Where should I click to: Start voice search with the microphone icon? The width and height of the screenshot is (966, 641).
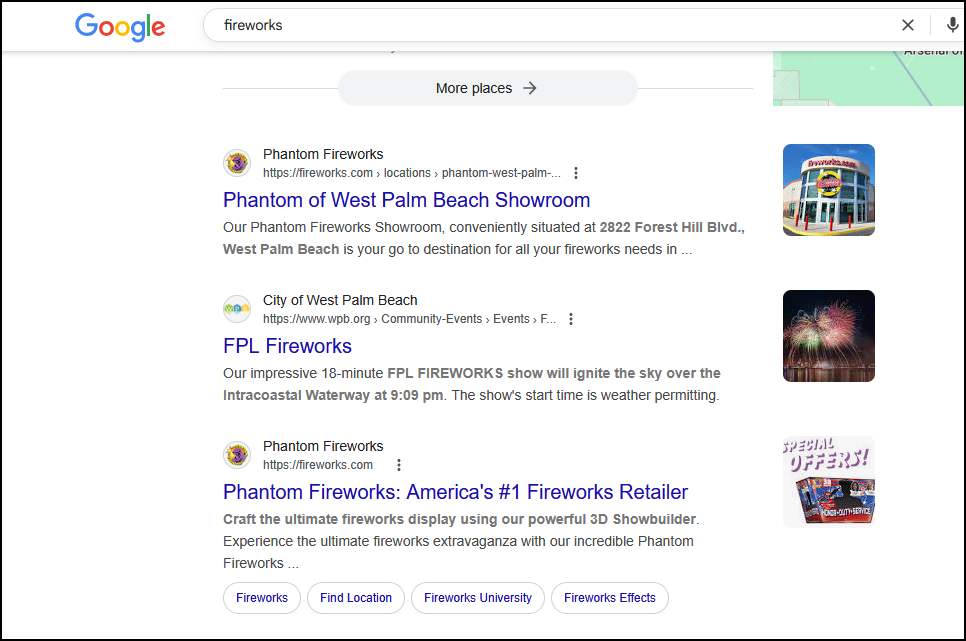tap(952, 25)
